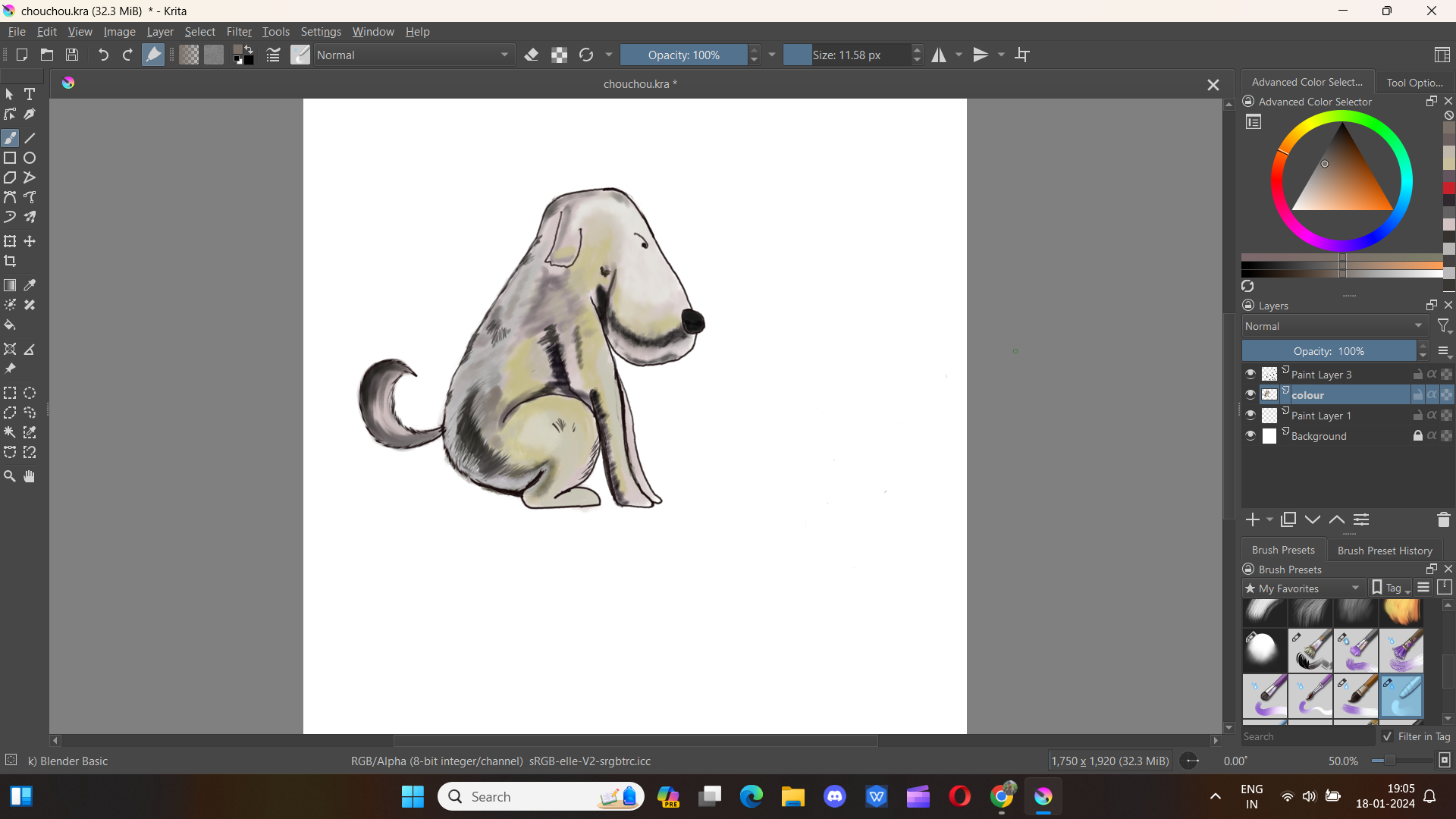Select the Move tool

30,241
